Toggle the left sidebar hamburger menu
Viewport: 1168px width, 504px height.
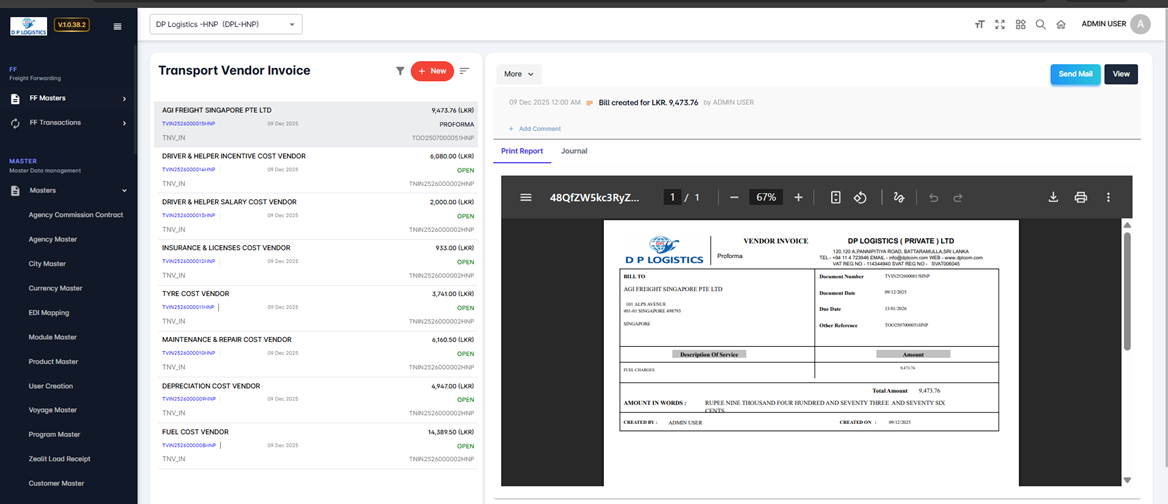coord(117,26)
